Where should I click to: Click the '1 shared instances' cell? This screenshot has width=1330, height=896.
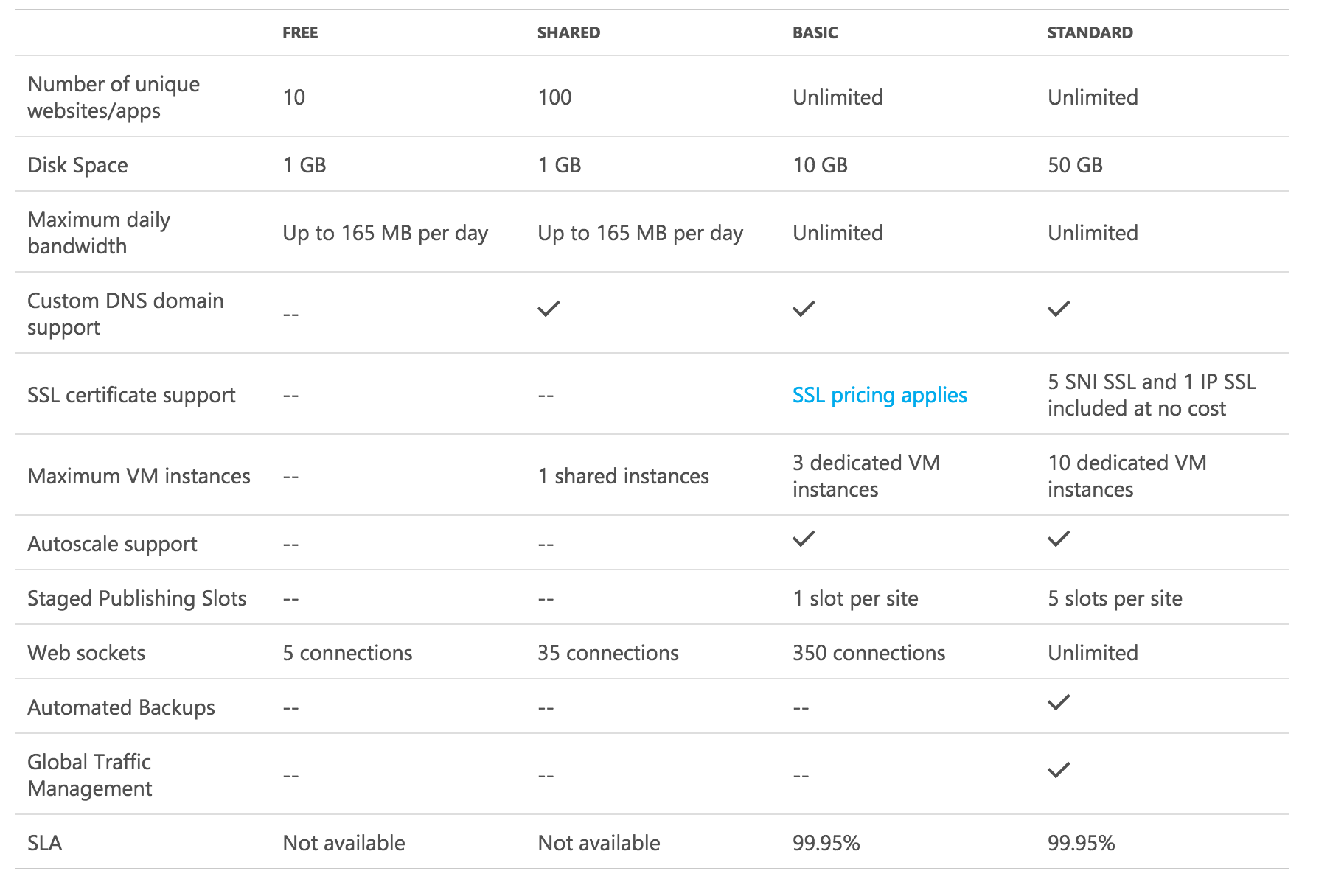[623, 476]
